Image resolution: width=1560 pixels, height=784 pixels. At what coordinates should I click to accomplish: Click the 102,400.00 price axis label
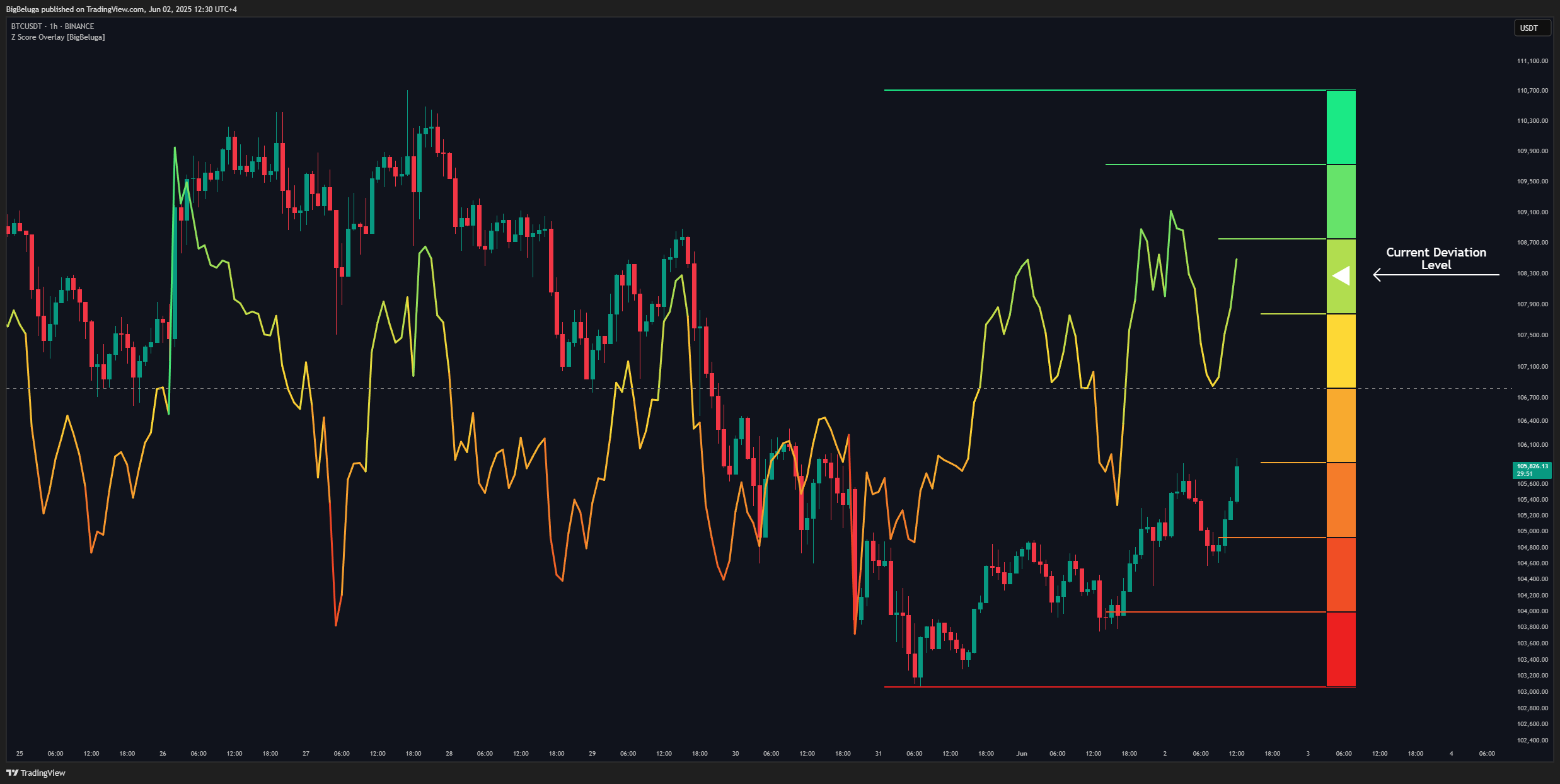point(1532,741)
